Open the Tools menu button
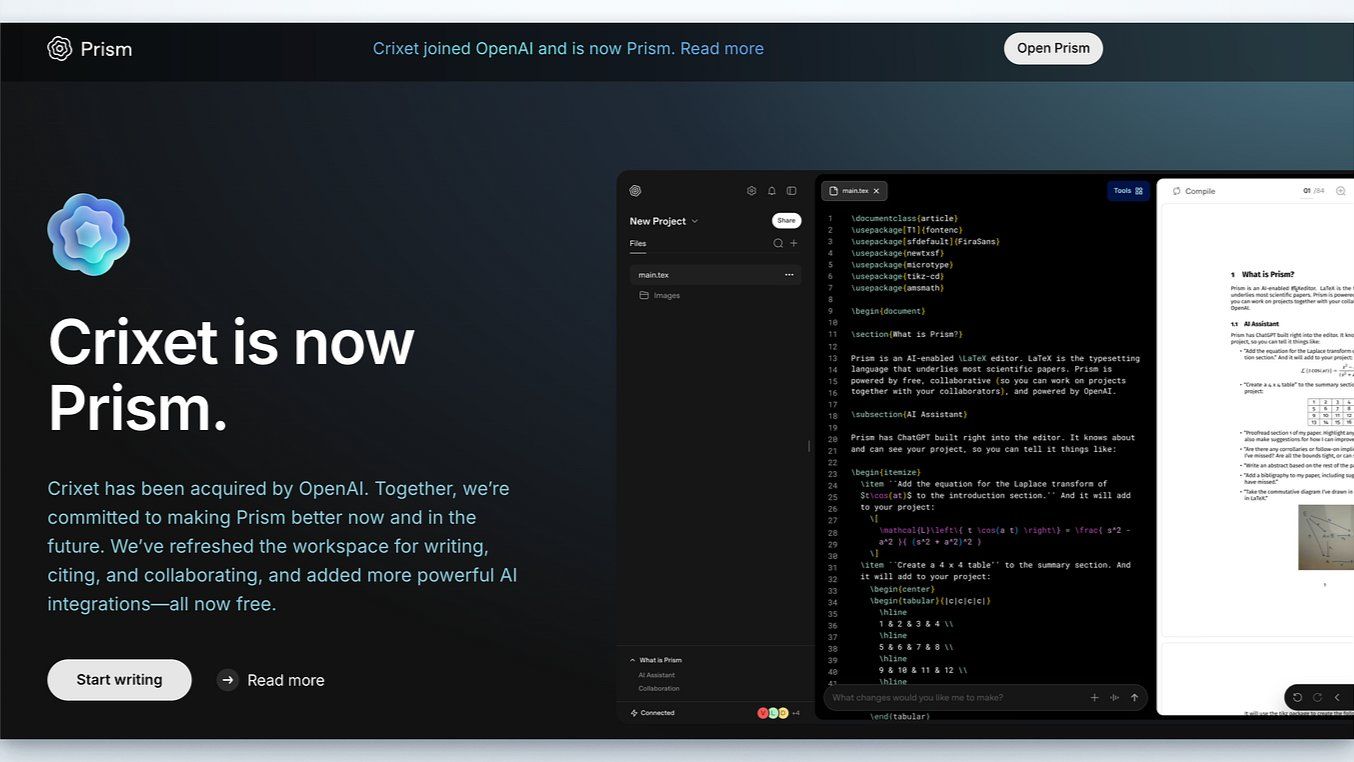1354x762 pixels. point(1127,191)
